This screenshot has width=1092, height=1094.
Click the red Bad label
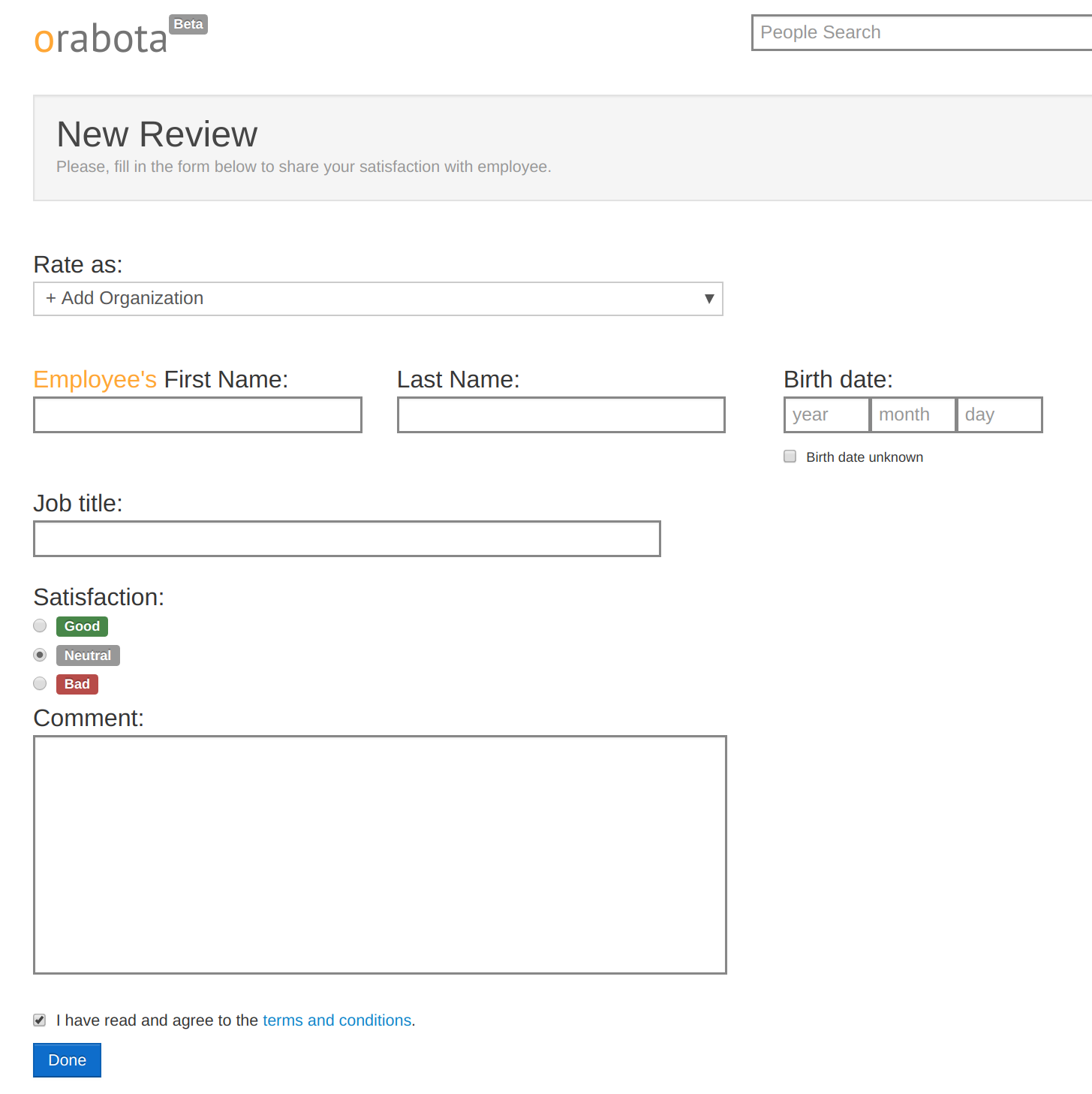click(x=77, y=684)
